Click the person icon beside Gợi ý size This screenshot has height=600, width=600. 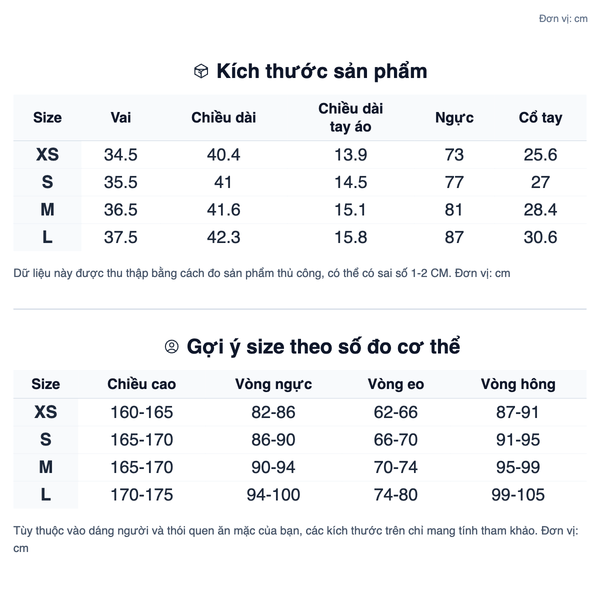pyautogui.click(x=171, y=347)
